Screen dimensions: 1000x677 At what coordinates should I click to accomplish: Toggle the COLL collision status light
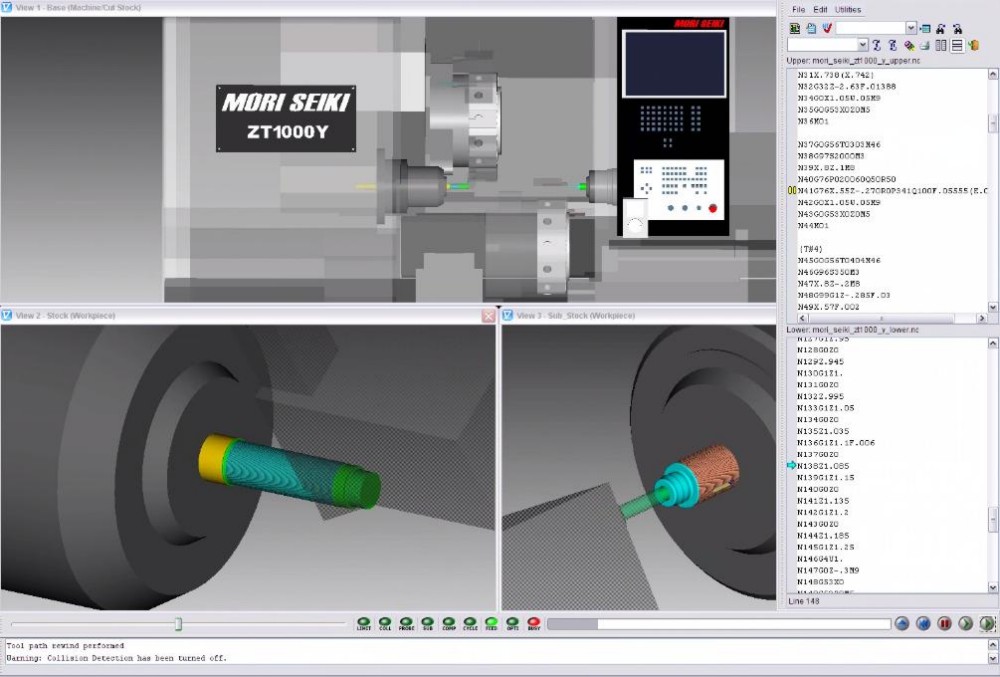[385, 623]
